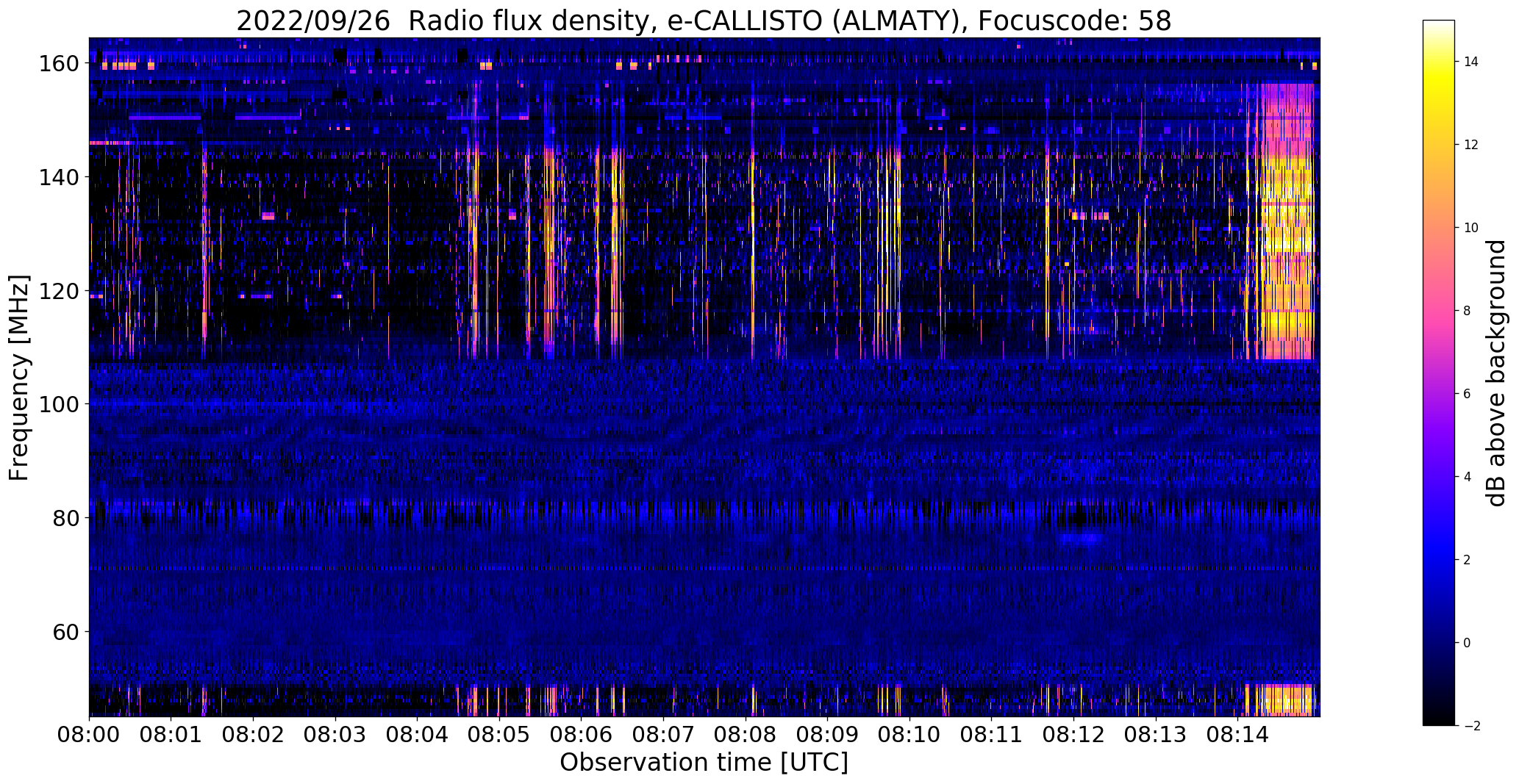Click the 'dB above background' colorbar label
This screenshot has width=1519, height=784.
pos(1496,373)
